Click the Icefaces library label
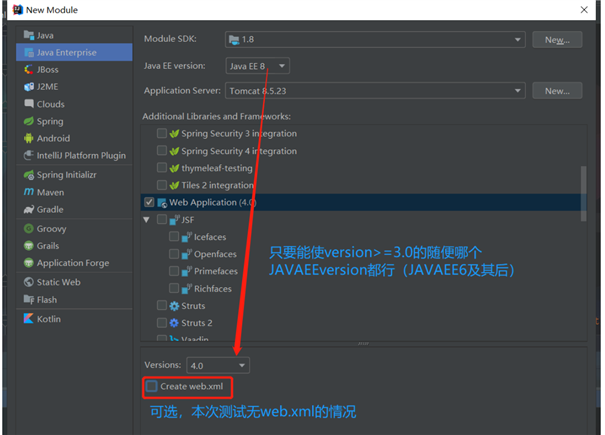Image resolution: width=605 pixels, height=435 pixels. tap(210, 237)
